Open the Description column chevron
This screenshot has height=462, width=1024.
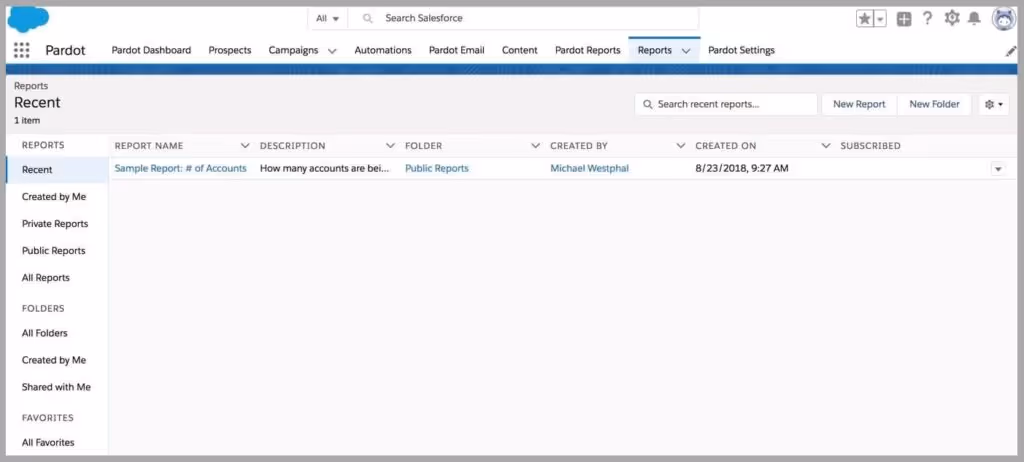pos(391,146)
